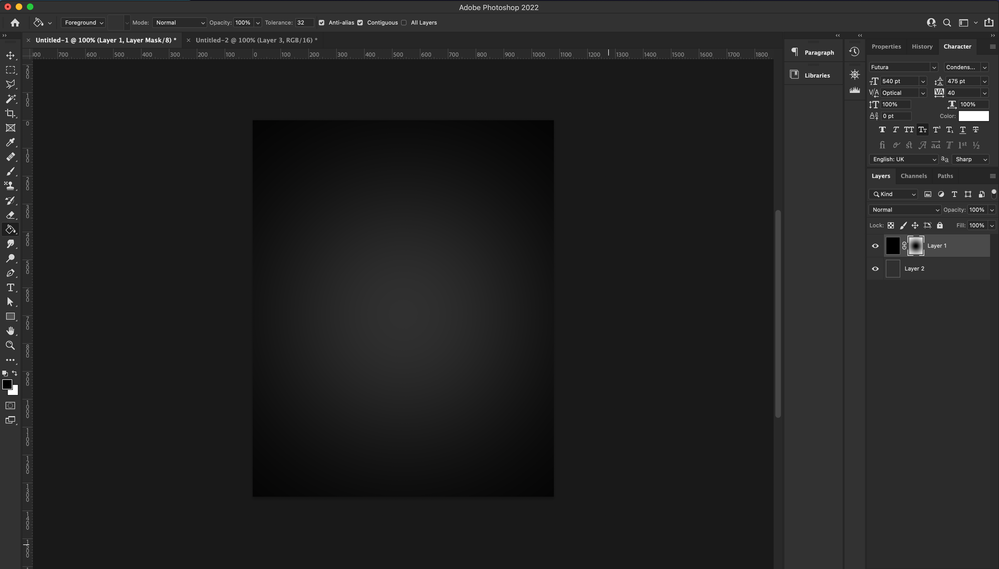Lock image pixels brush icon

pos(903,226)
